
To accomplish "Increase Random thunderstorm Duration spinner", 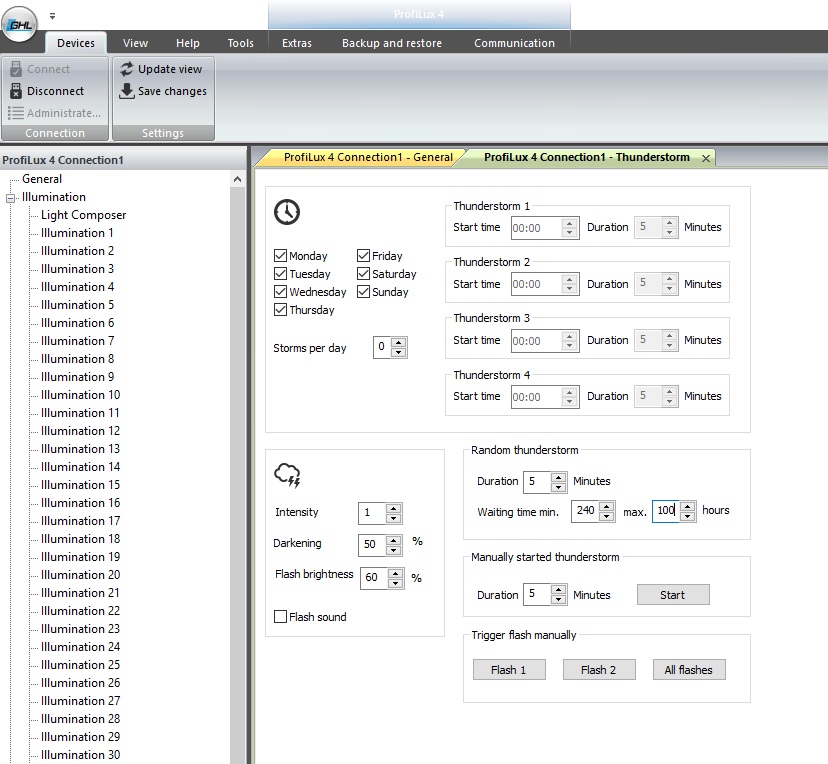I will [558, 477].
